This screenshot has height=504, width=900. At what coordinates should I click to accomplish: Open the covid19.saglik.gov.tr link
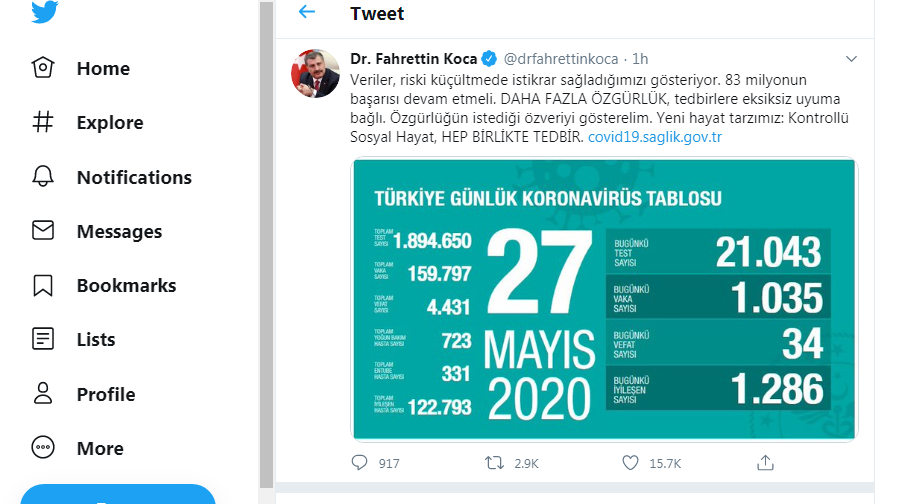654,136
